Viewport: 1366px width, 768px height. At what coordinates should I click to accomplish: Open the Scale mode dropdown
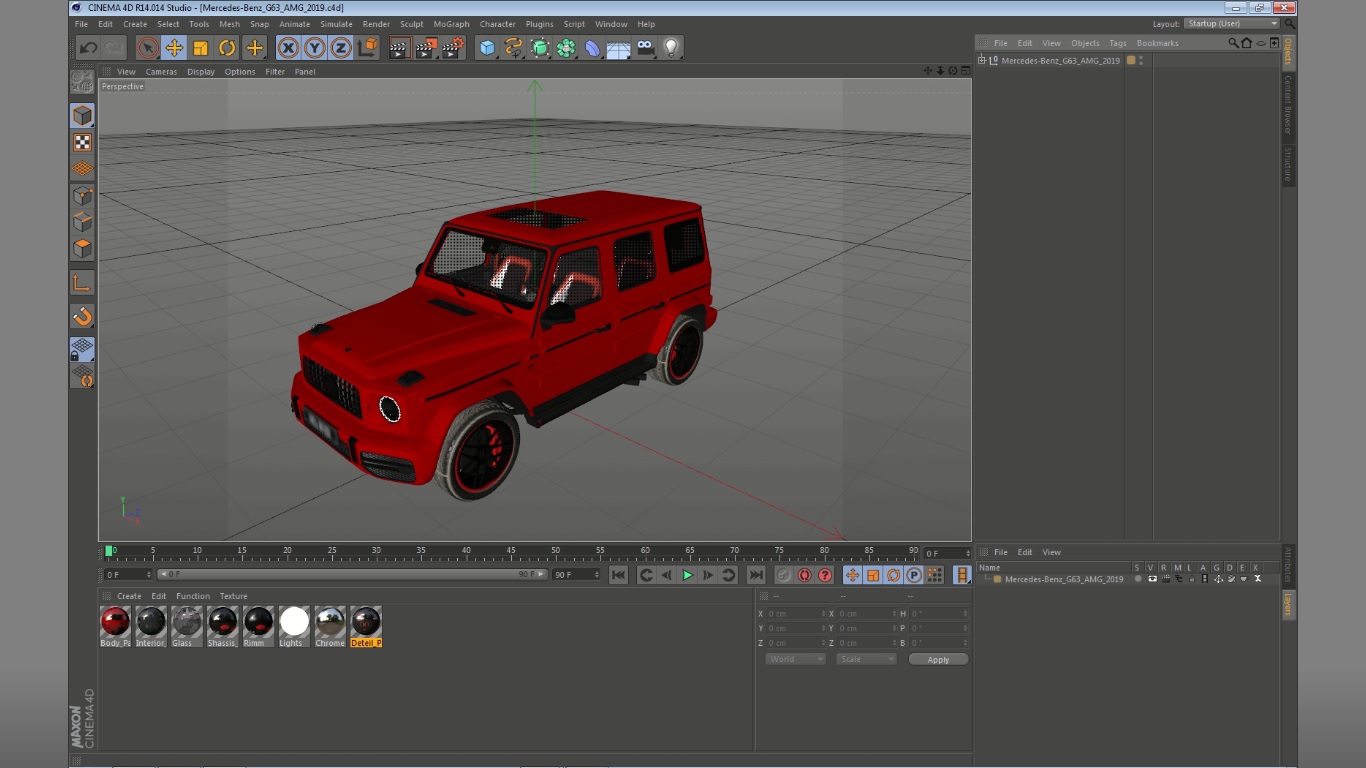pos(866,660)
